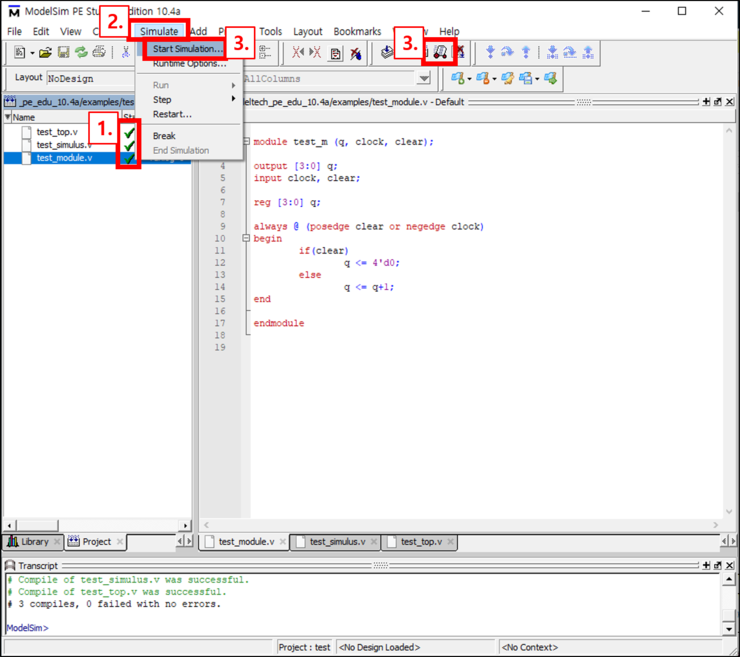Click the New file toolbar icon
This screenshot has height=657, width=740.
(x=20, y=52)
